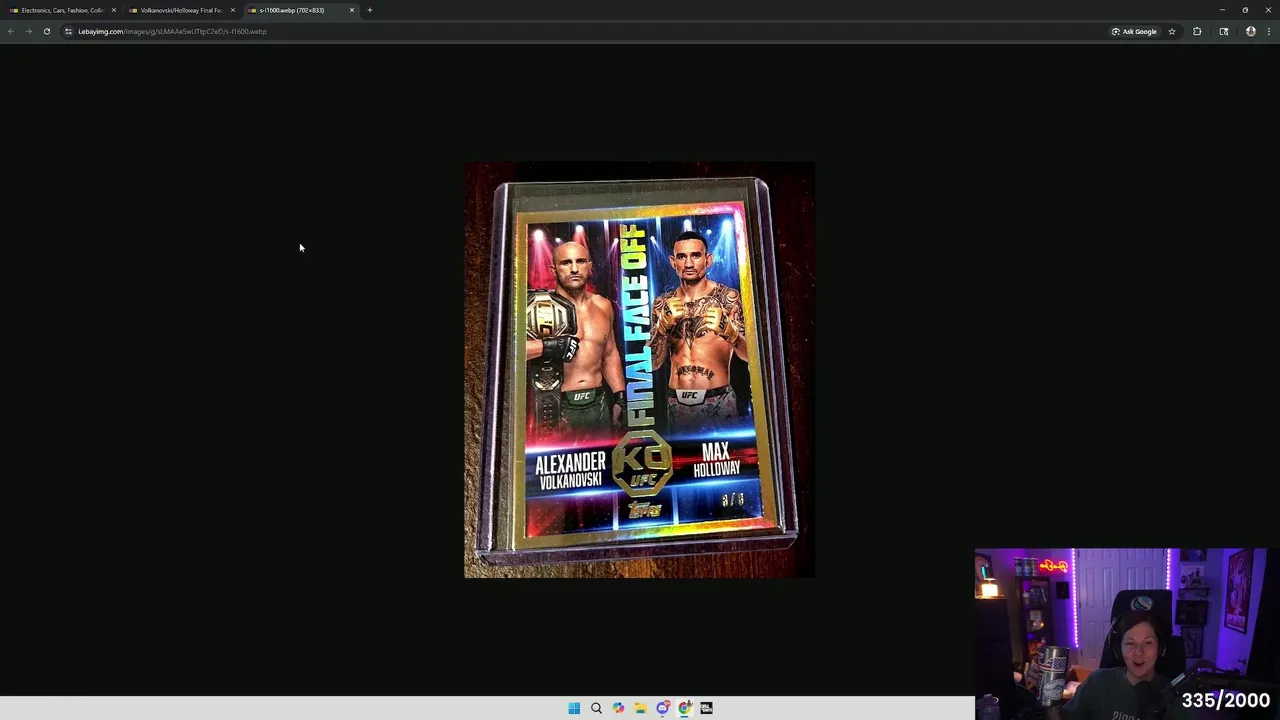
Task: Go back to the previous page
Action: pos(11,31)
